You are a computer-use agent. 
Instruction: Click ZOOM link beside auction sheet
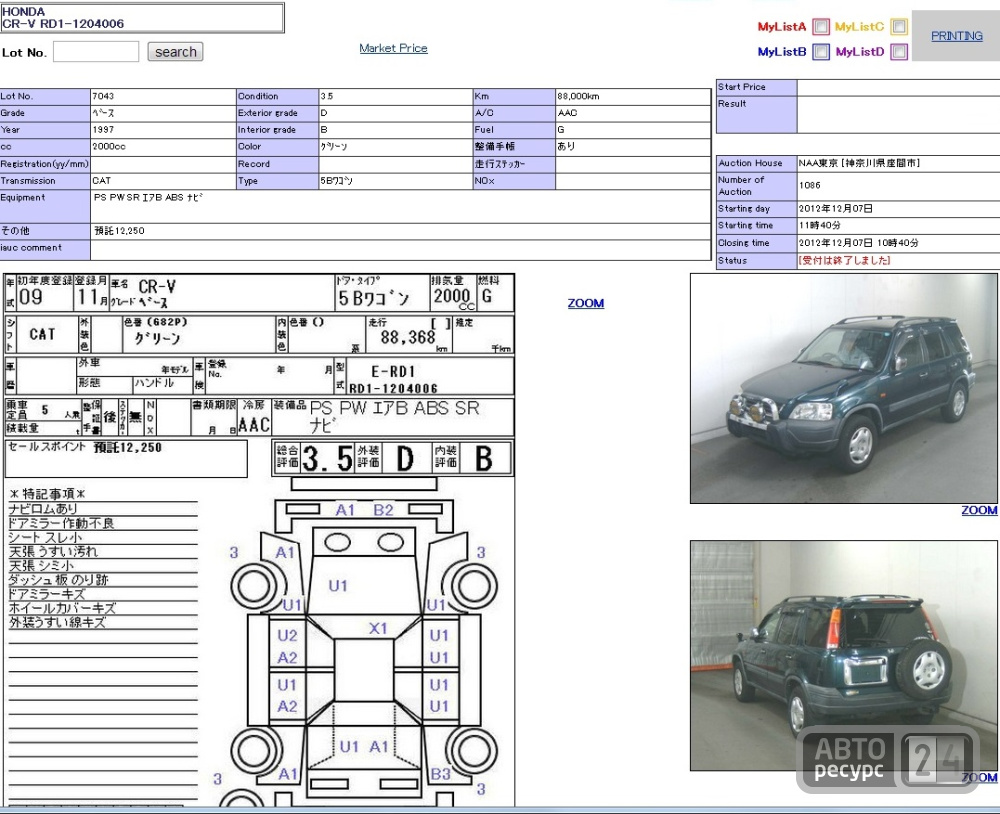(x=585, y=303)
